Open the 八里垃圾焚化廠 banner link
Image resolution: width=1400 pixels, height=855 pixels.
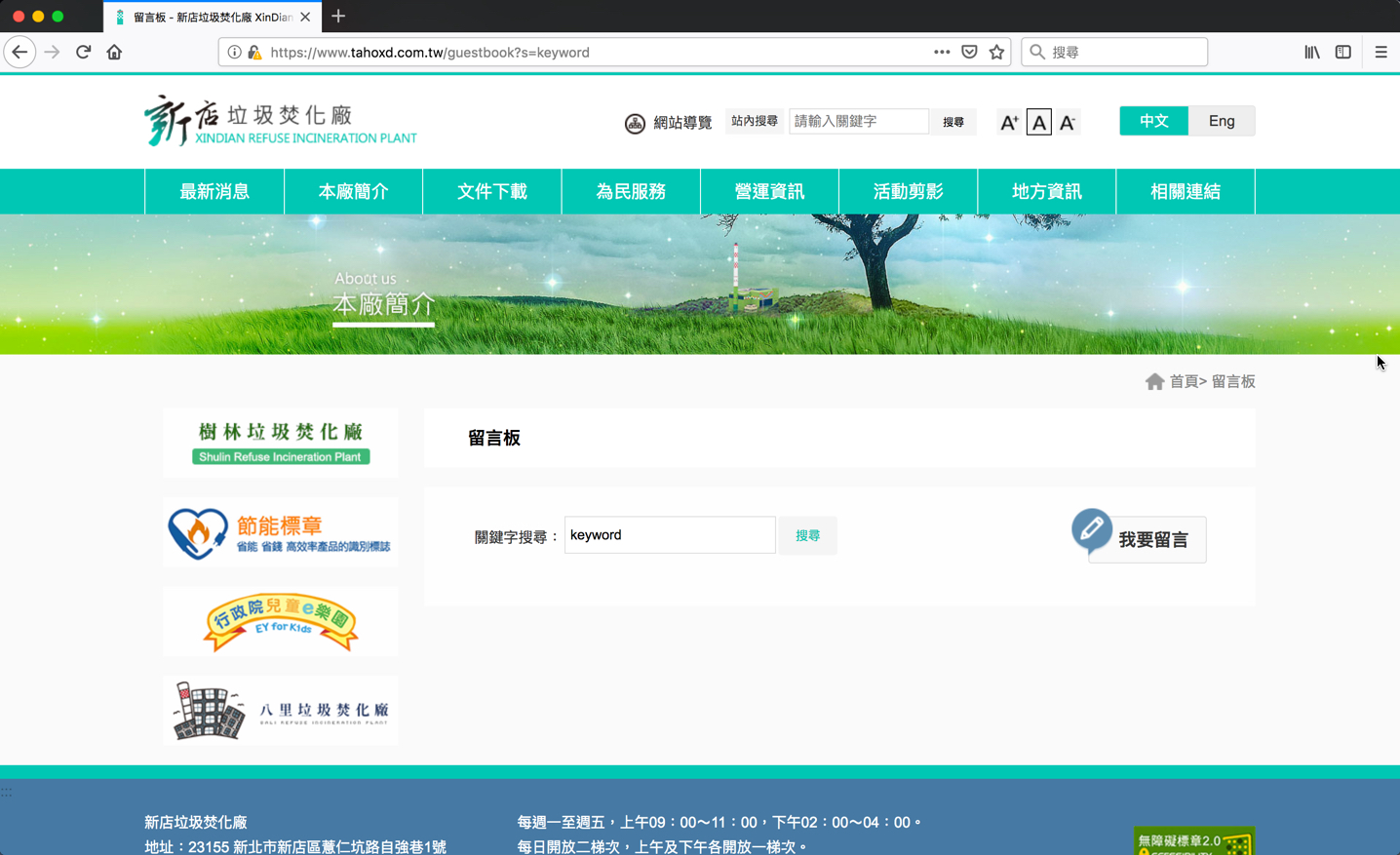281,711
